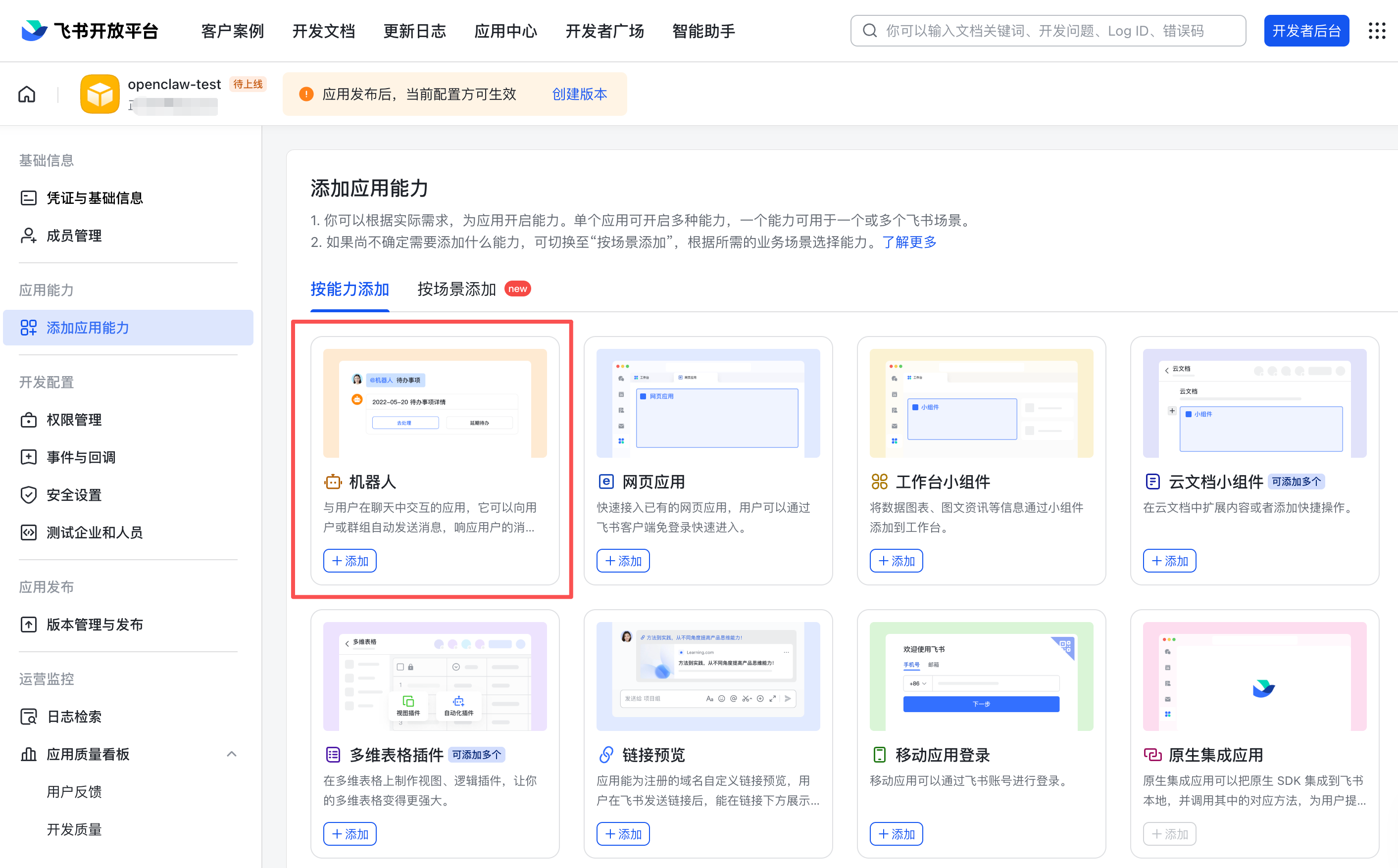
Task: Select 安全设置 in the sidebar
Action: click(x=74, y=495)
